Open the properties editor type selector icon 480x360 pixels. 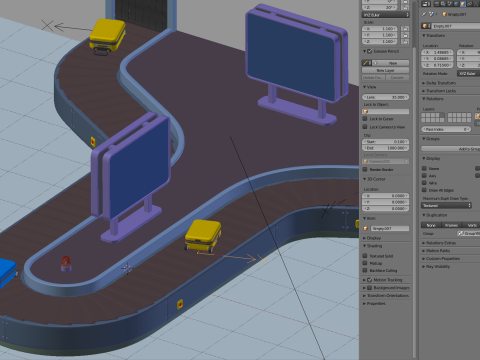pyautogui.click(x=426, y=4)
